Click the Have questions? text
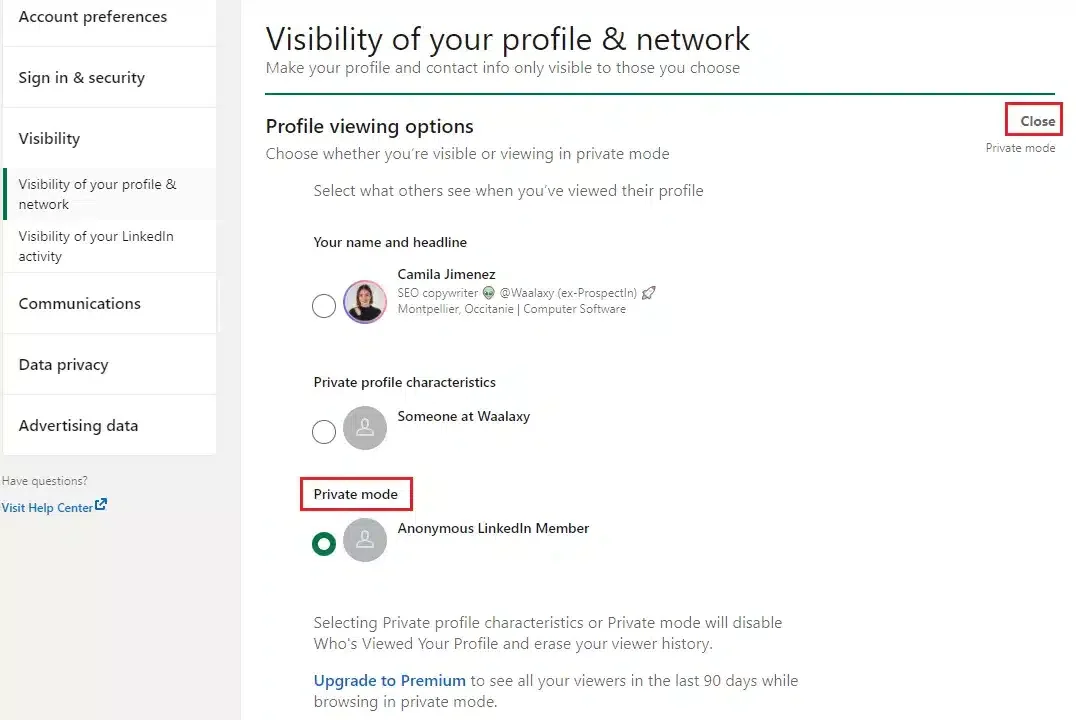The width and height of the screenshot is (1076, 720). 45,480
